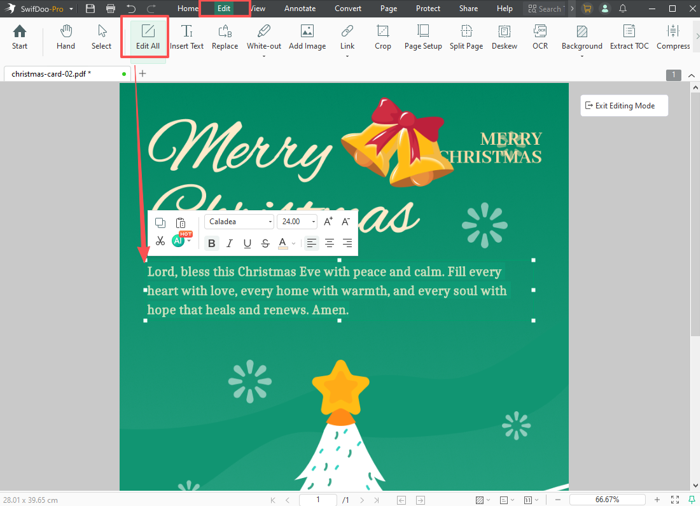Open the AI assistant in floating toolbar
The height and width of the screenshot is (506, 700).
178,241
